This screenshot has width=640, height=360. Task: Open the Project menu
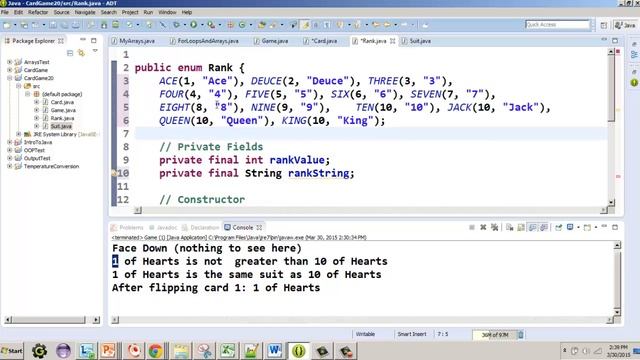pos(130,12)
